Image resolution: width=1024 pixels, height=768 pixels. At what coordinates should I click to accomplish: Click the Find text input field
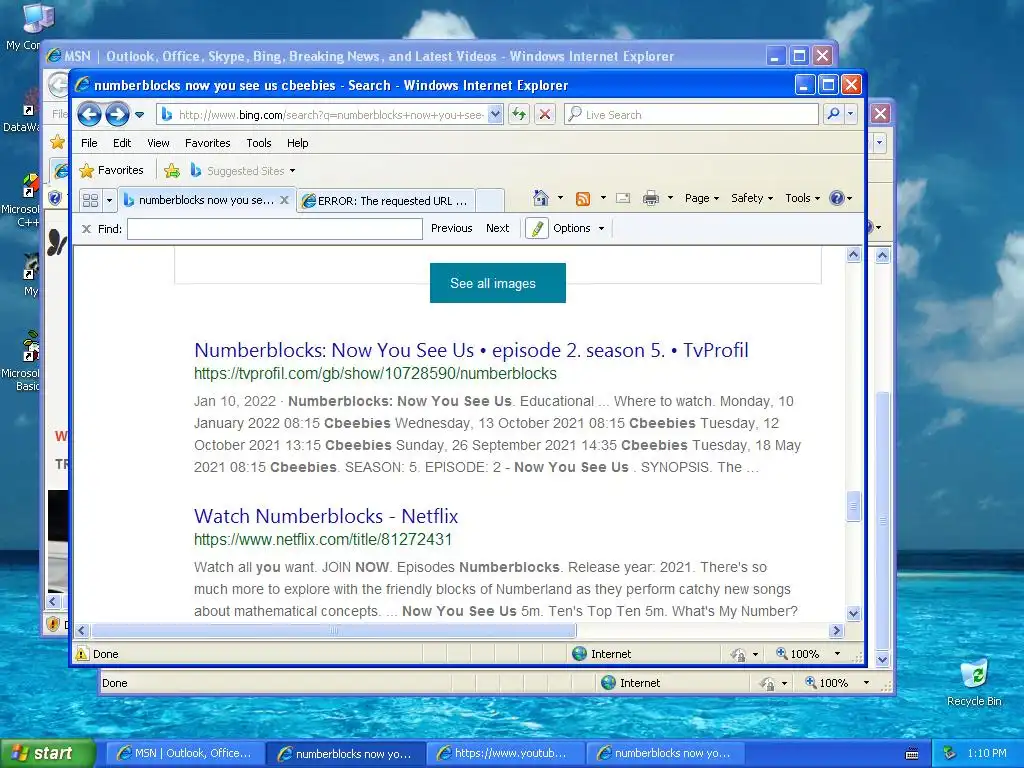(x=275, y=229)
